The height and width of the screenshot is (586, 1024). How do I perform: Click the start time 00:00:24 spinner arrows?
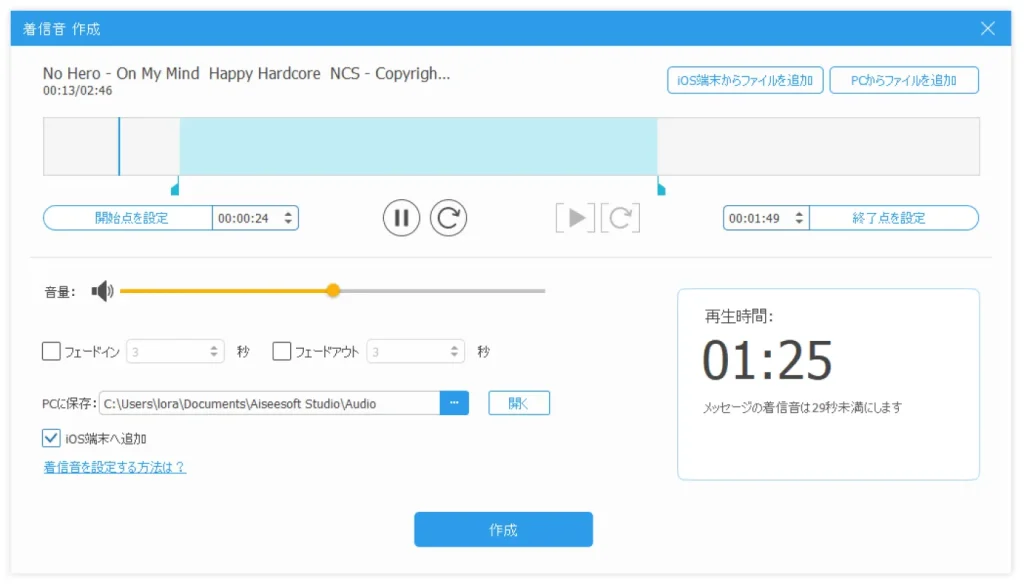tap(289, 218)
